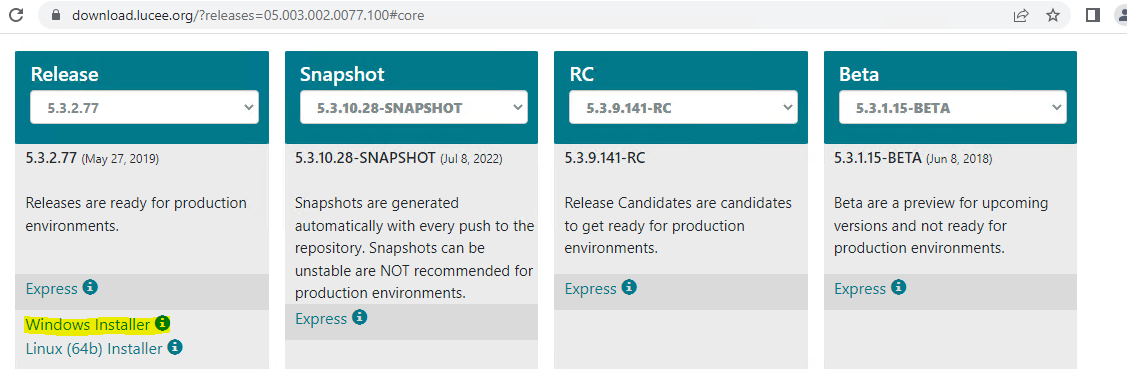This screenshot has height=369, width=1127.
Task: Bookmark this page with the star icon
Action: (1053, 15)
